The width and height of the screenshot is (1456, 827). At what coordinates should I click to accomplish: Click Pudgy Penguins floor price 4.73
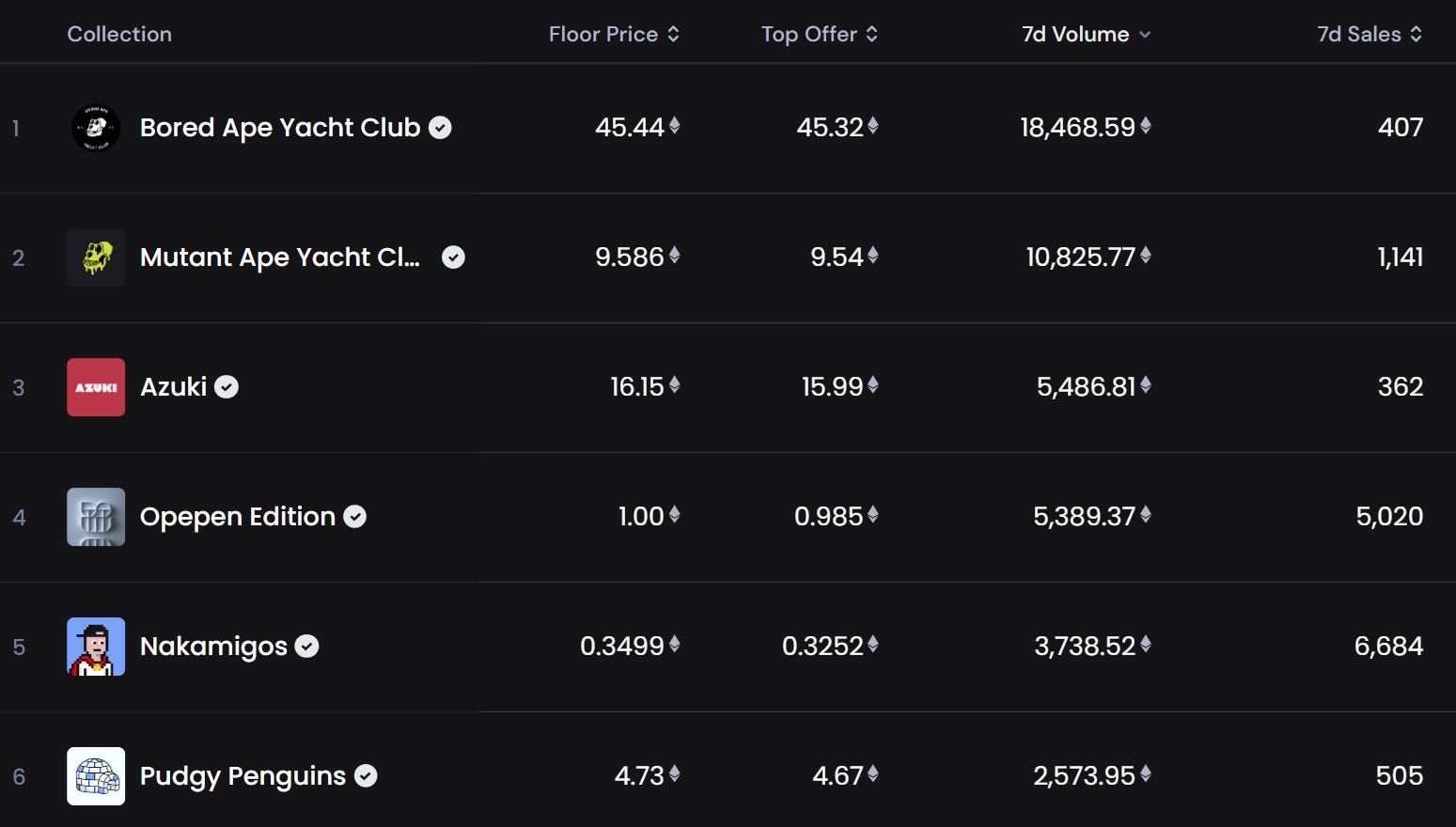(x=639, y=776)
